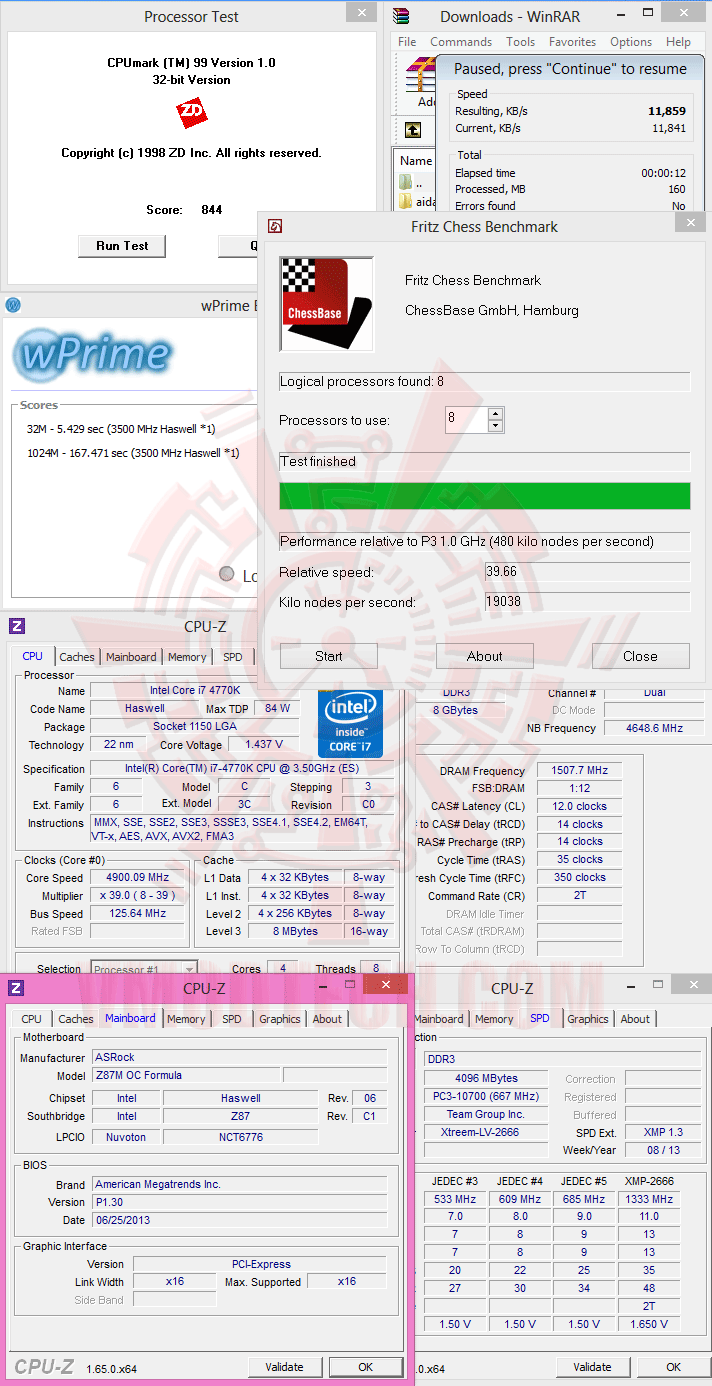Select the radio button in wPrime window
The width and height of the screenshot is (712, 1386).
(x=226, y=574)
